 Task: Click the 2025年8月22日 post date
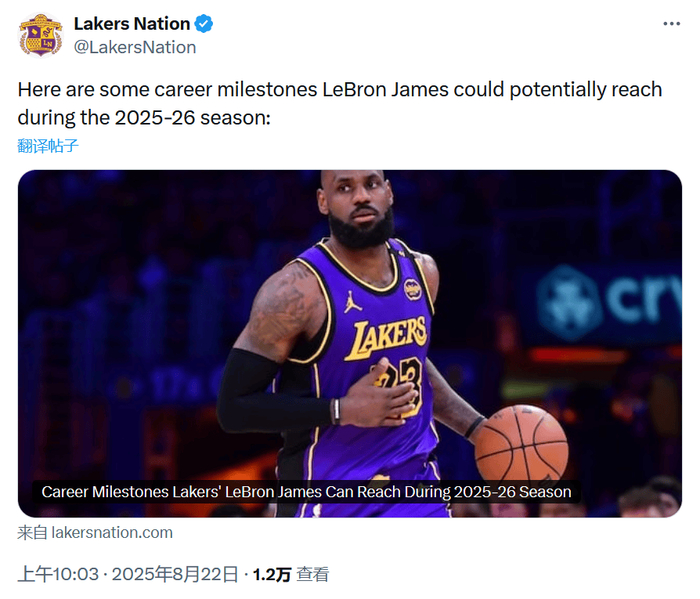pyautogui.click(x=175, y=574)
